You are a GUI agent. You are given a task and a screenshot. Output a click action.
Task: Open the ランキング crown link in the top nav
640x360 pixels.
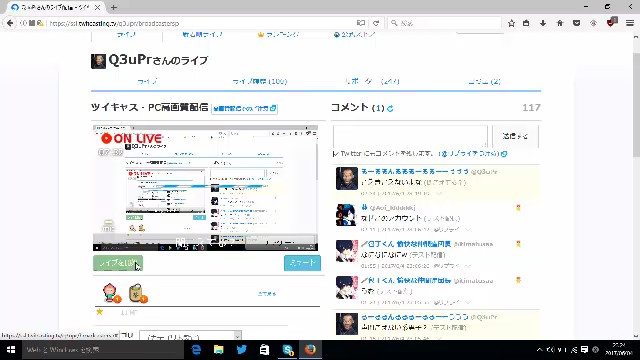pyautogui.click(x=278, y=35)
